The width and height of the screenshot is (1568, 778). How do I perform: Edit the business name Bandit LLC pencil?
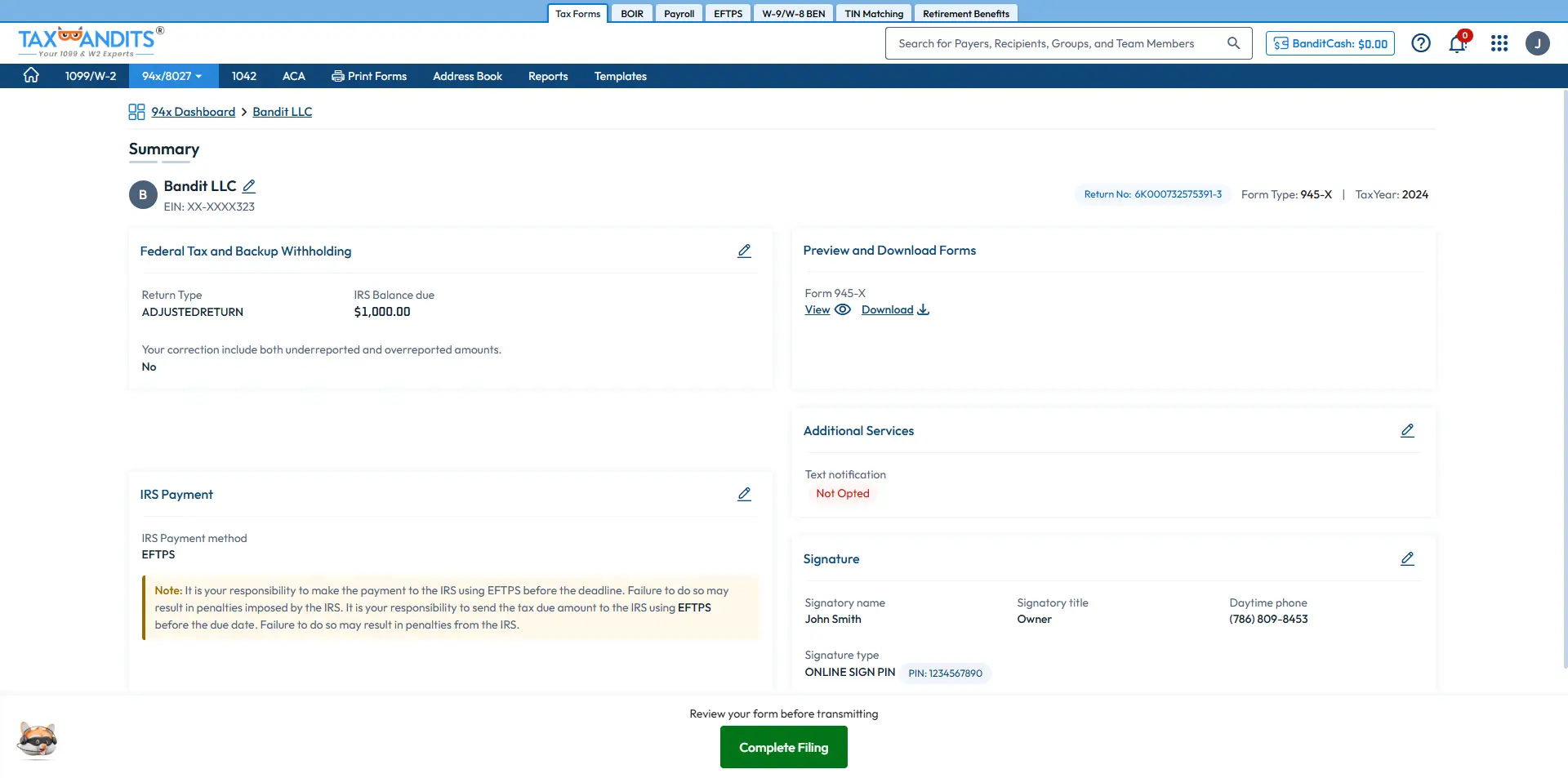[249, 186]
